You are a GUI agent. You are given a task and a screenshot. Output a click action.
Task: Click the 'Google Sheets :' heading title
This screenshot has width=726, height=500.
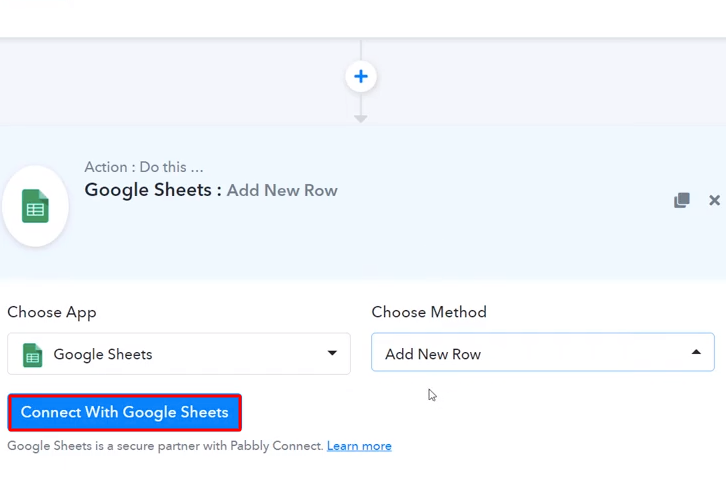pos(153,190)
